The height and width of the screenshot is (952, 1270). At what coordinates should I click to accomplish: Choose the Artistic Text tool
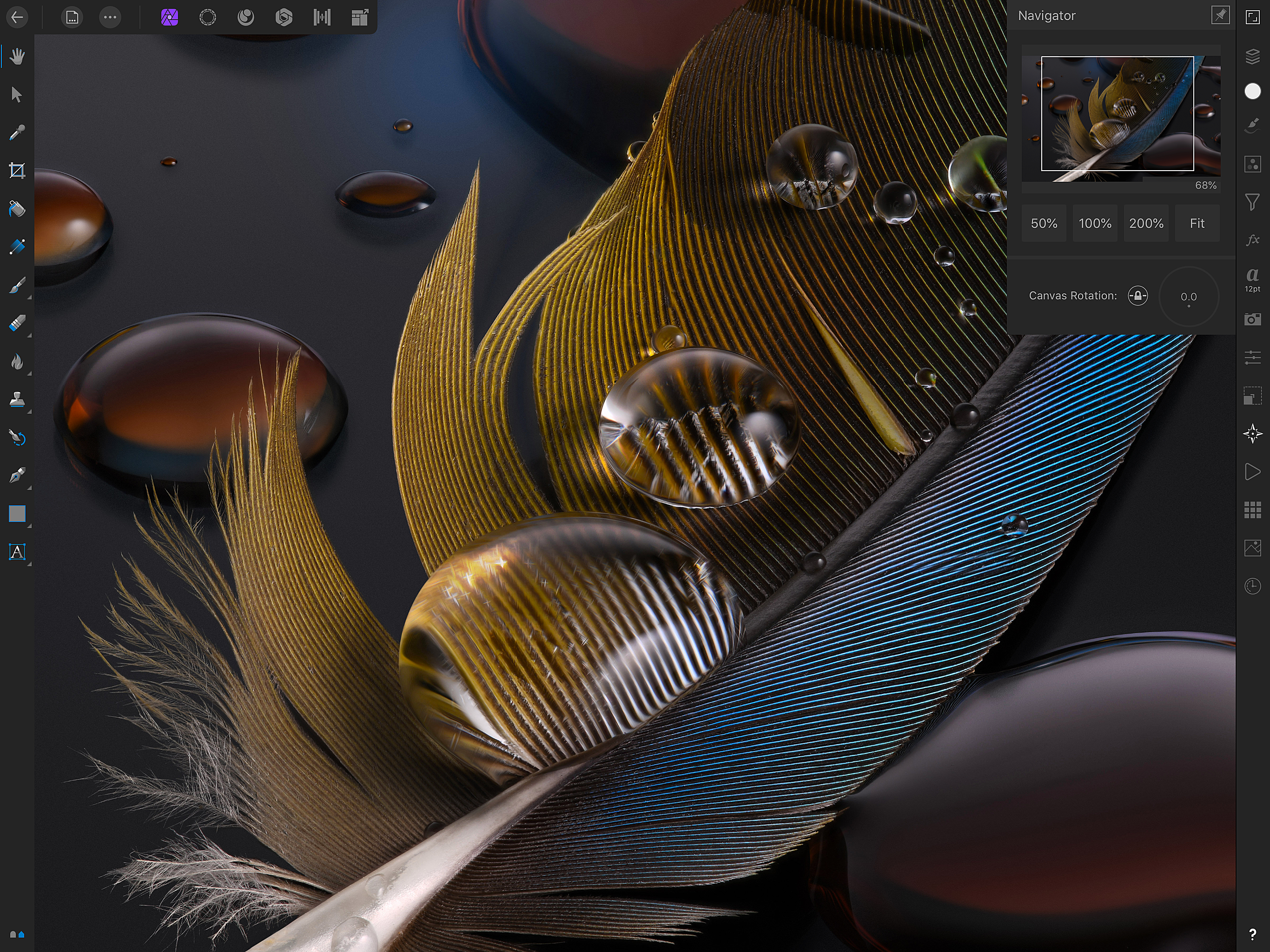(x=17, y=552)
